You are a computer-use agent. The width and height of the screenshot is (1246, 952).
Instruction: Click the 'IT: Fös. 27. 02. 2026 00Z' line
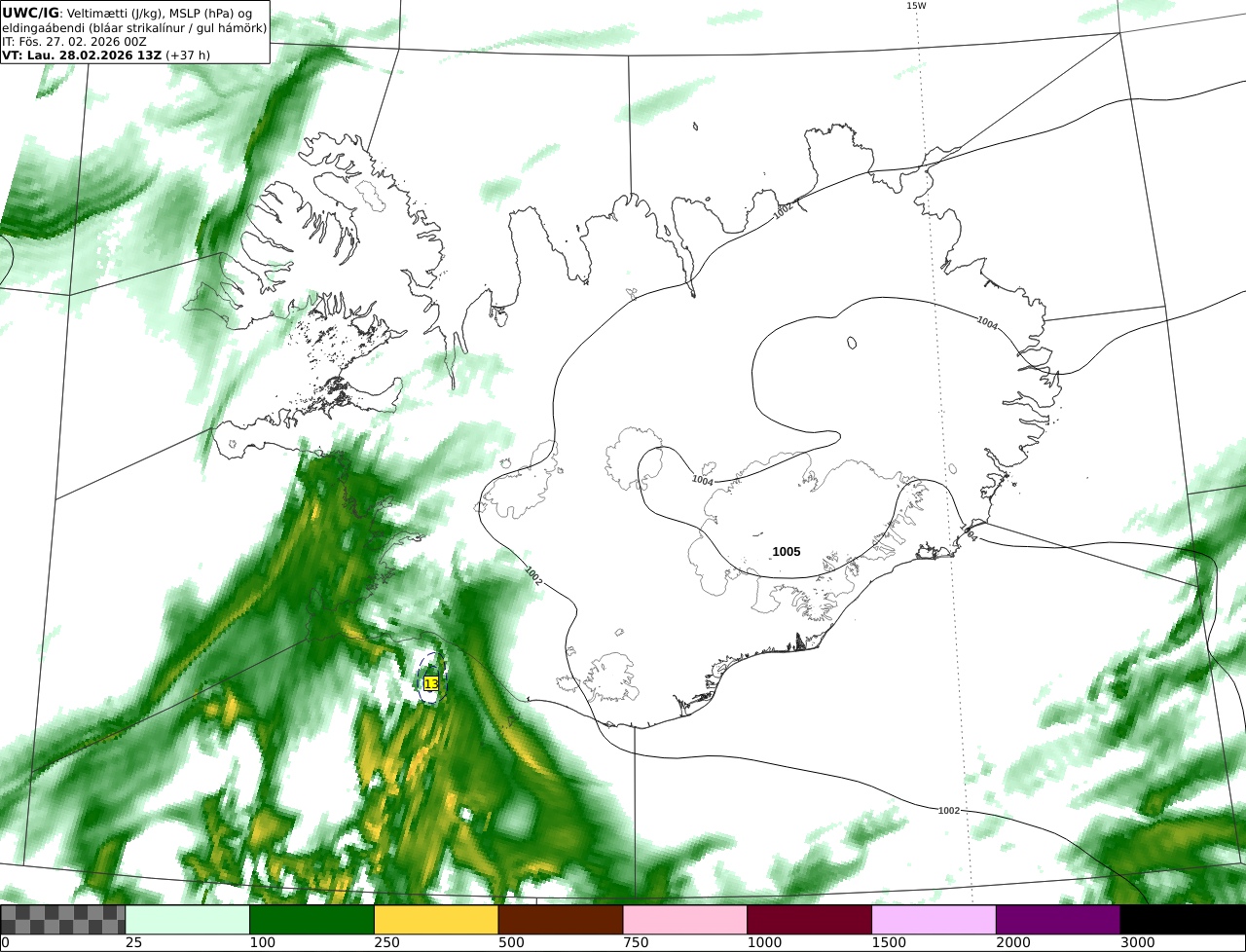[x=73, y=42]
